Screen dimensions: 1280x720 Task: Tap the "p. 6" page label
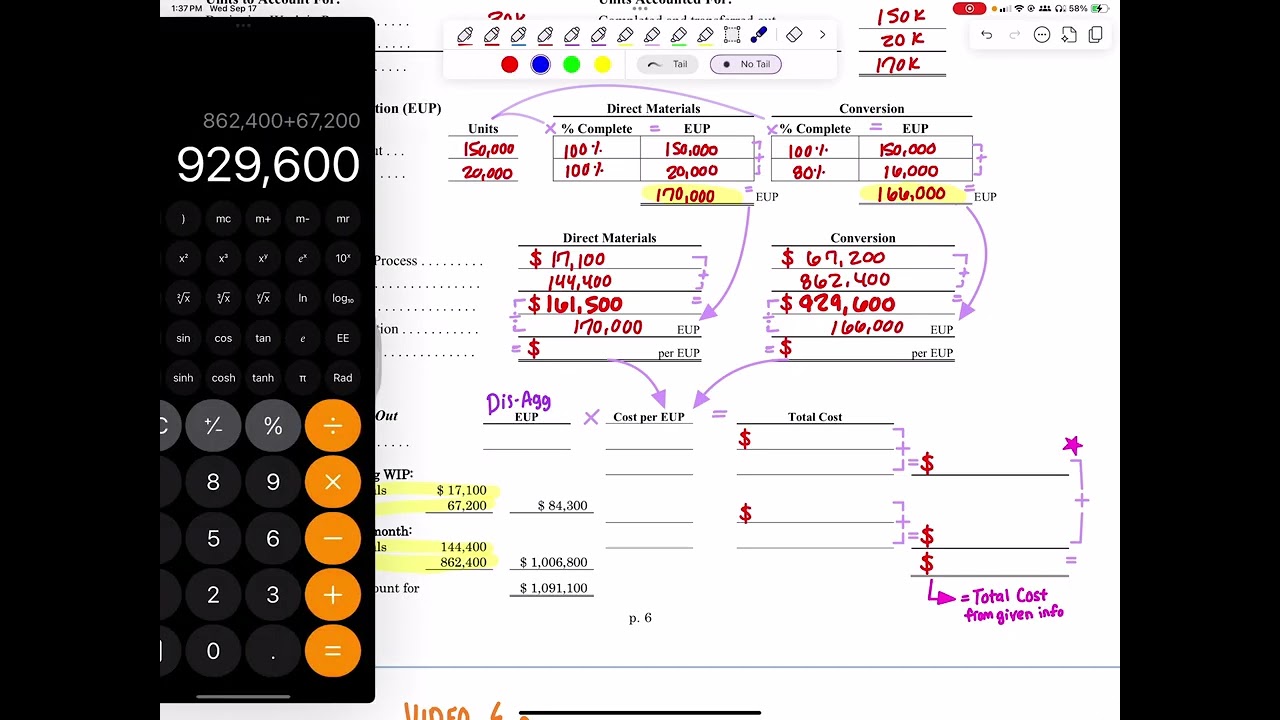click(640, 618)
